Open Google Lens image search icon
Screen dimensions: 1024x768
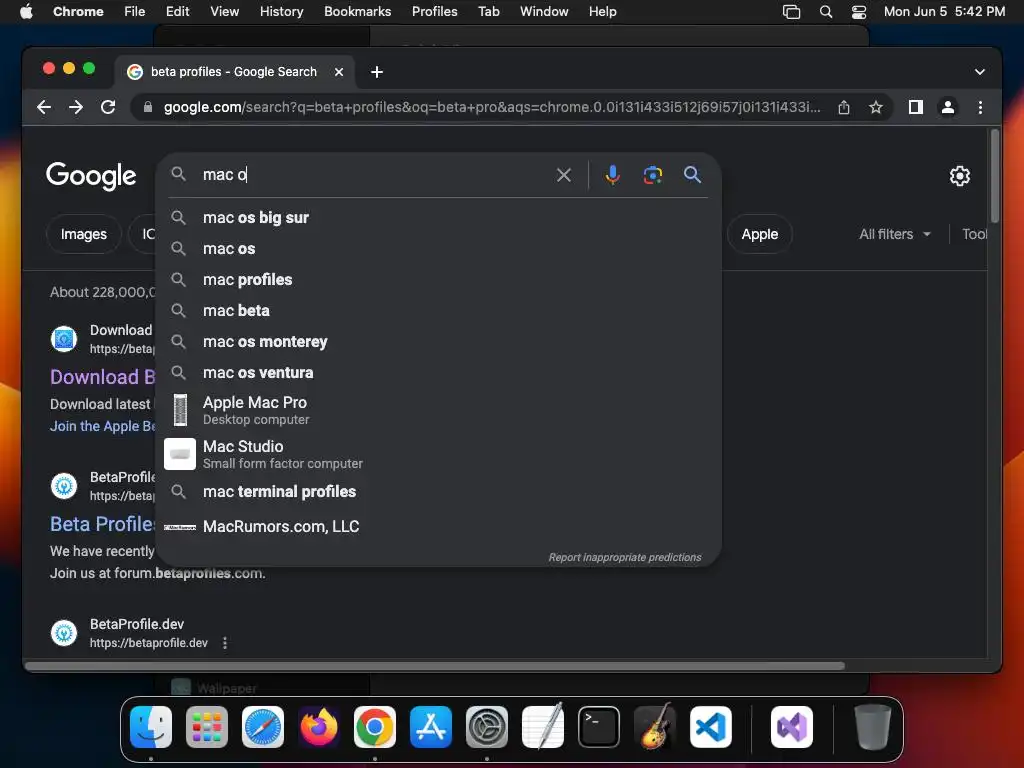(652, 174)
